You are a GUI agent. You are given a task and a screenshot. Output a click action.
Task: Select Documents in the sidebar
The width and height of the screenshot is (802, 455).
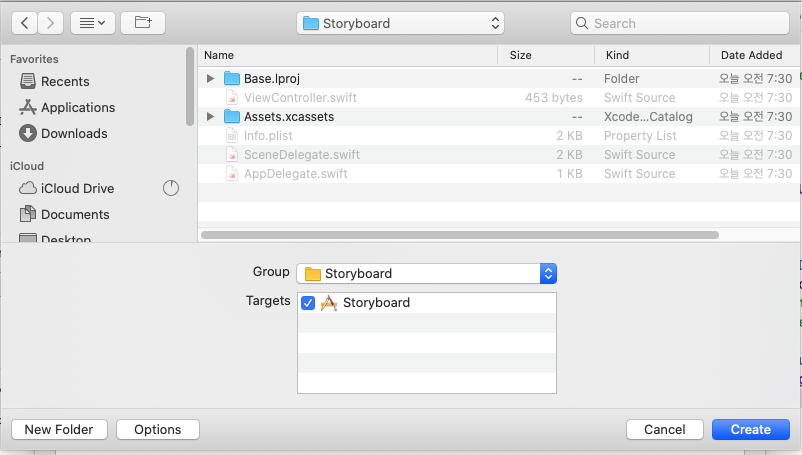[x=75, y=215]
